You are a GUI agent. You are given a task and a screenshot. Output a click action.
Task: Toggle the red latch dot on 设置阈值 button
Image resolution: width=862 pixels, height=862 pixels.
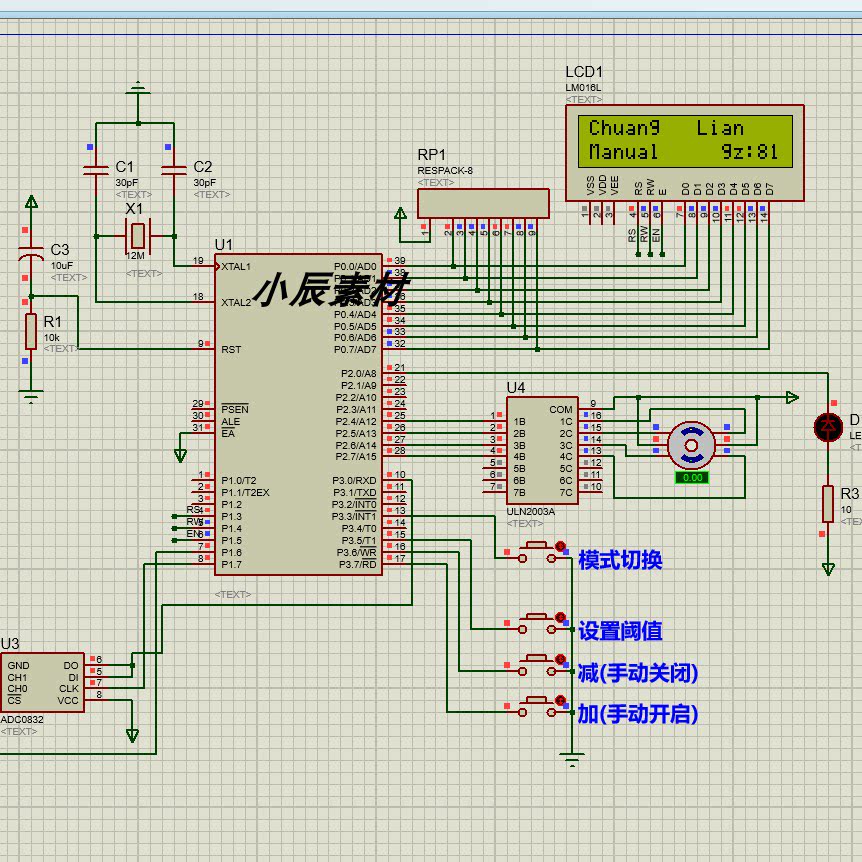pos(560,617)
